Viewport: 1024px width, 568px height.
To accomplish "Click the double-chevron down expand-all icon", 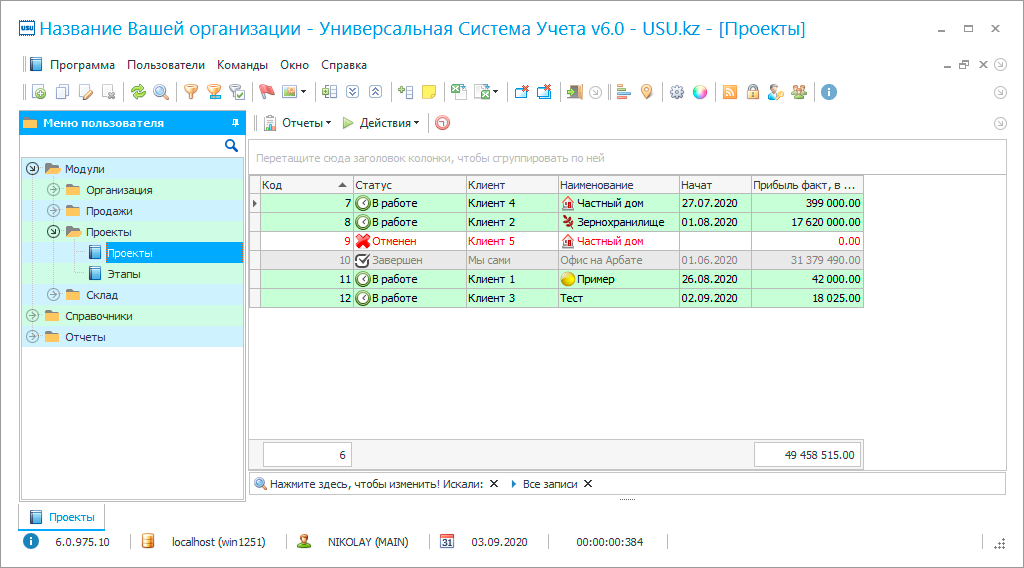I will pyautogui.click(x=353, y=92).
